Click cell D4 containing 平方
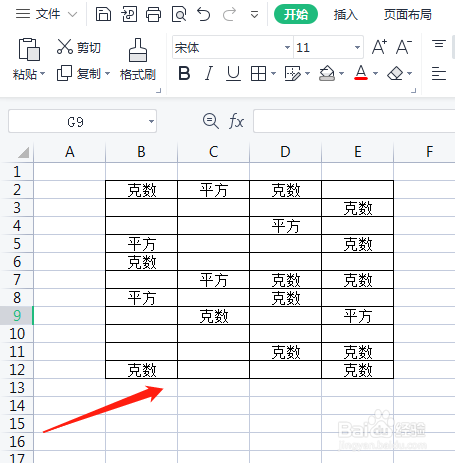Viewport: 455px width, 463px height. [x=285, y=226]
